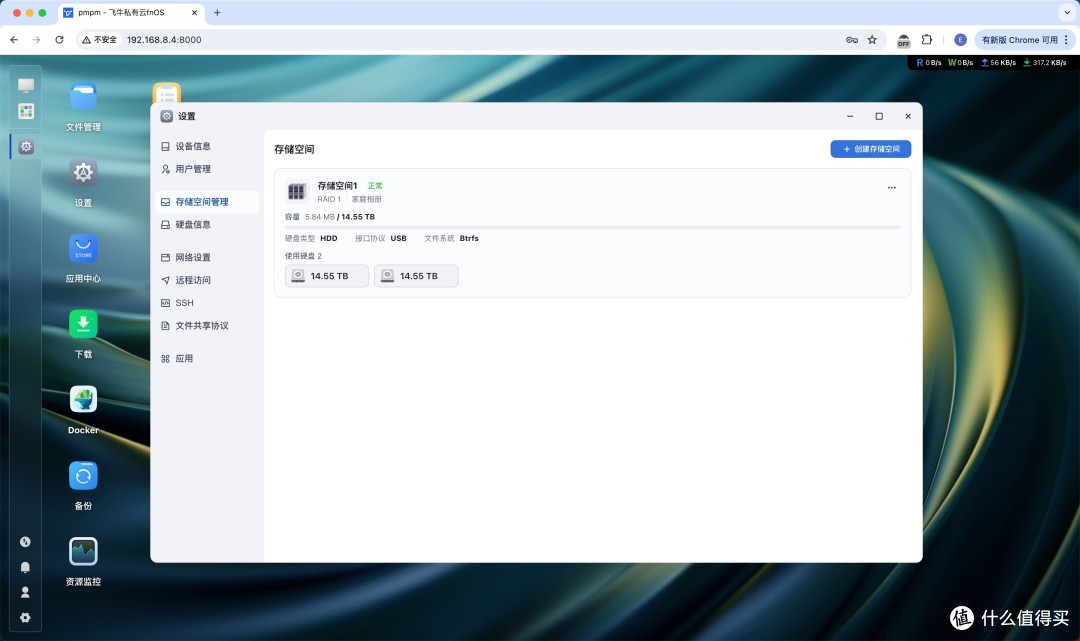Open the colorful app grid launcher
This screenshot has width=1080, height=641.
coord(26,111)
